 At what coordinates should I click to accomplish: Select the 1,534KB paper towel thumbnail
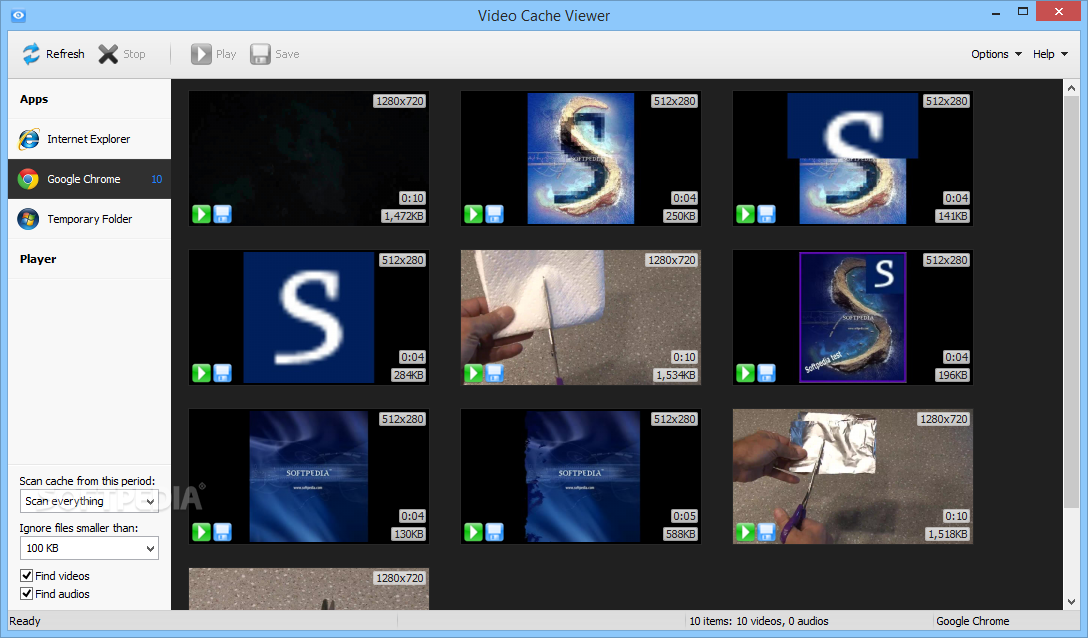coord(581,317)
